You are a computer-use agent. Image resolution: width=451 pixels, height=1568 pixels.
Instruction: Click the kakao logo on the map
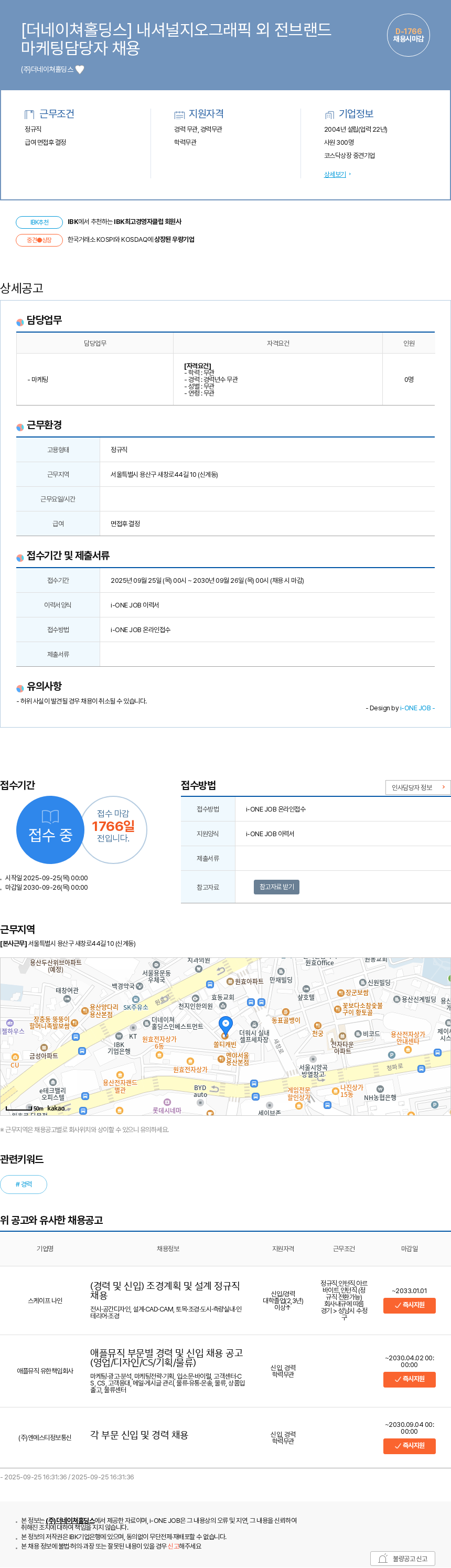[56, 1108]
